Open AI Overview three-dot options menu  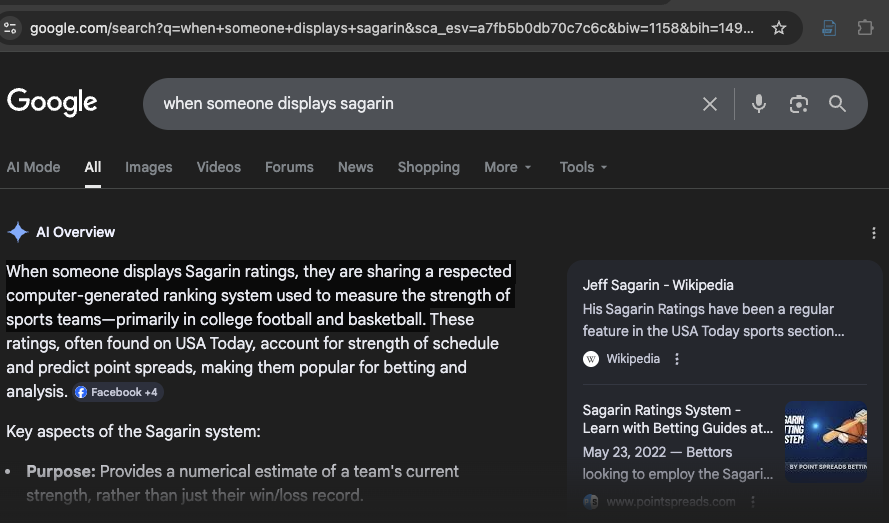click(x=874, y=233)
